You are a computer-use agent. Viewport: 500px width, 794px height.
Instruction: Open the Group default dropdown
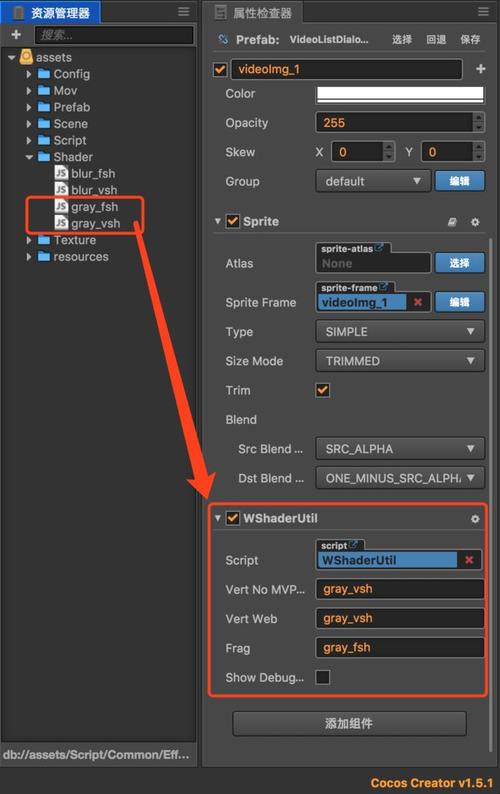click(373, 181)
